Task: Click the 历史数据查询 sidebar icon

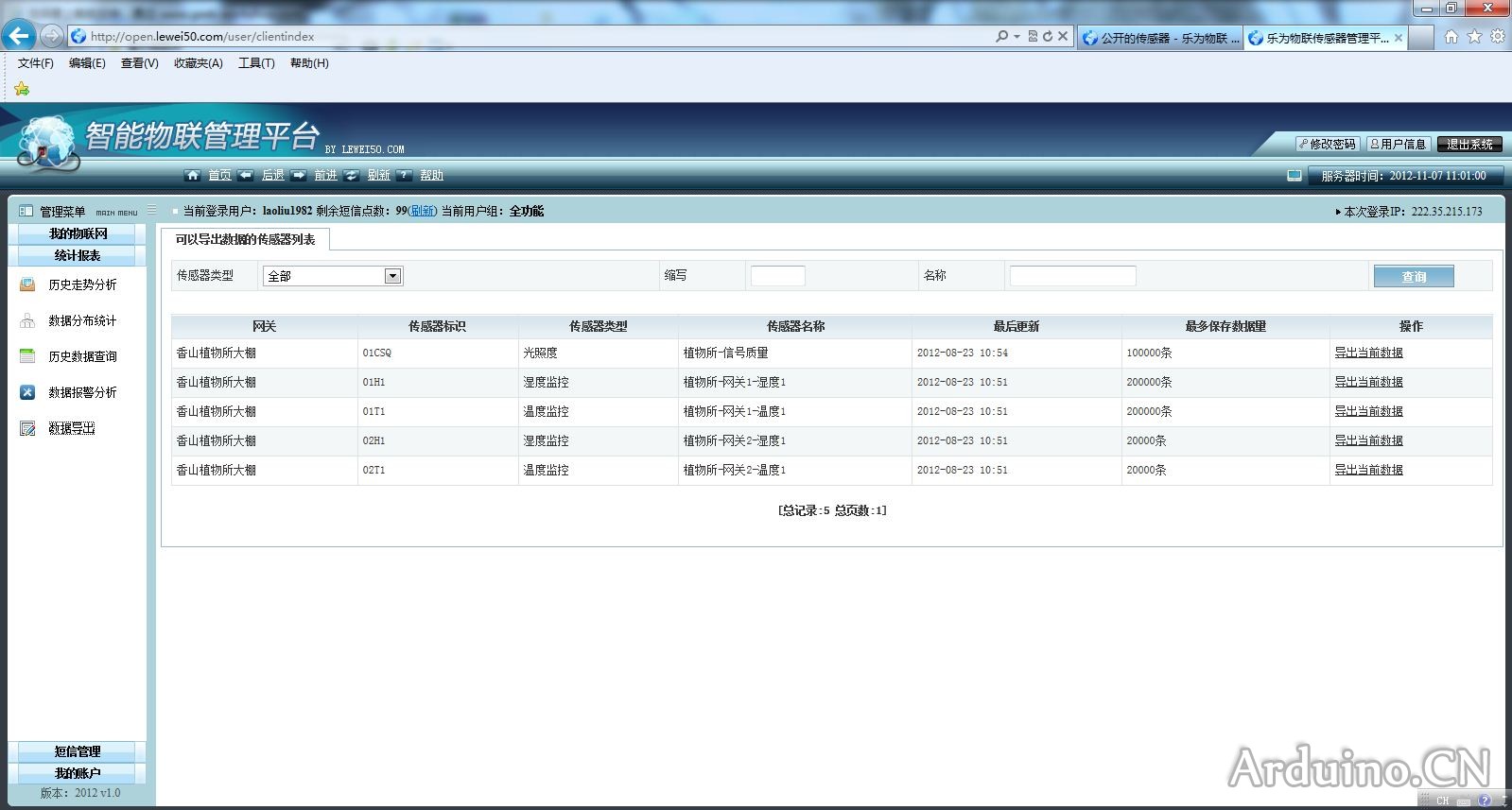Action: (x=27, y=356)
